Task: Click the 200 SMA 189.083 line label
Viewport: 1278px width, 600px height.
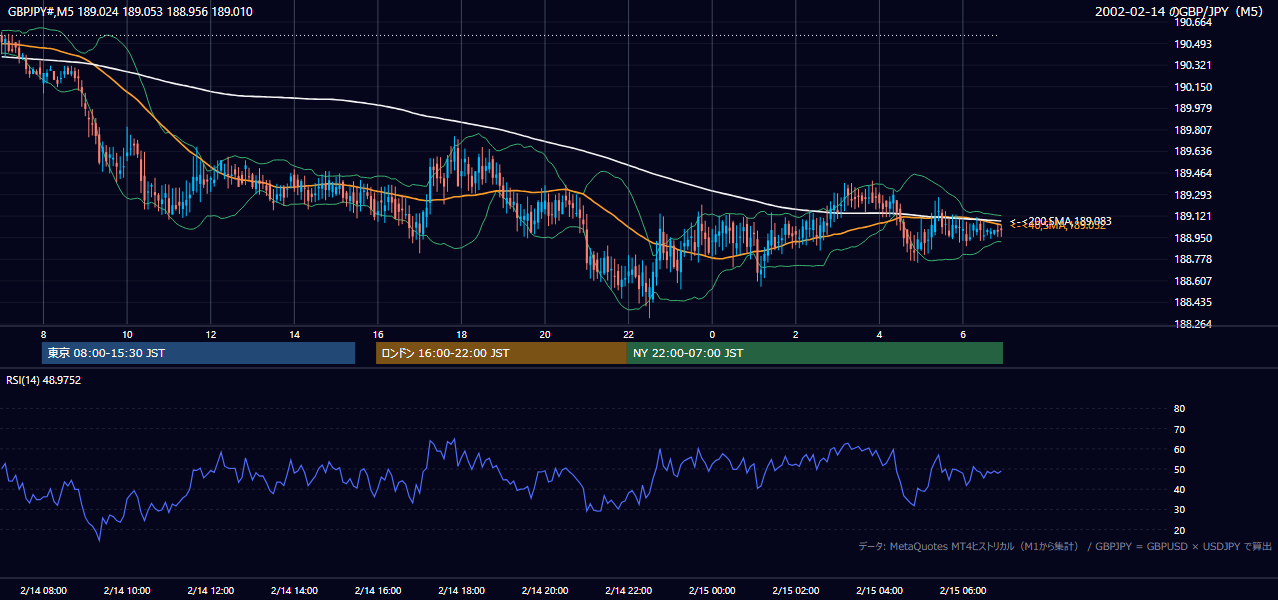Action: 1061,220
